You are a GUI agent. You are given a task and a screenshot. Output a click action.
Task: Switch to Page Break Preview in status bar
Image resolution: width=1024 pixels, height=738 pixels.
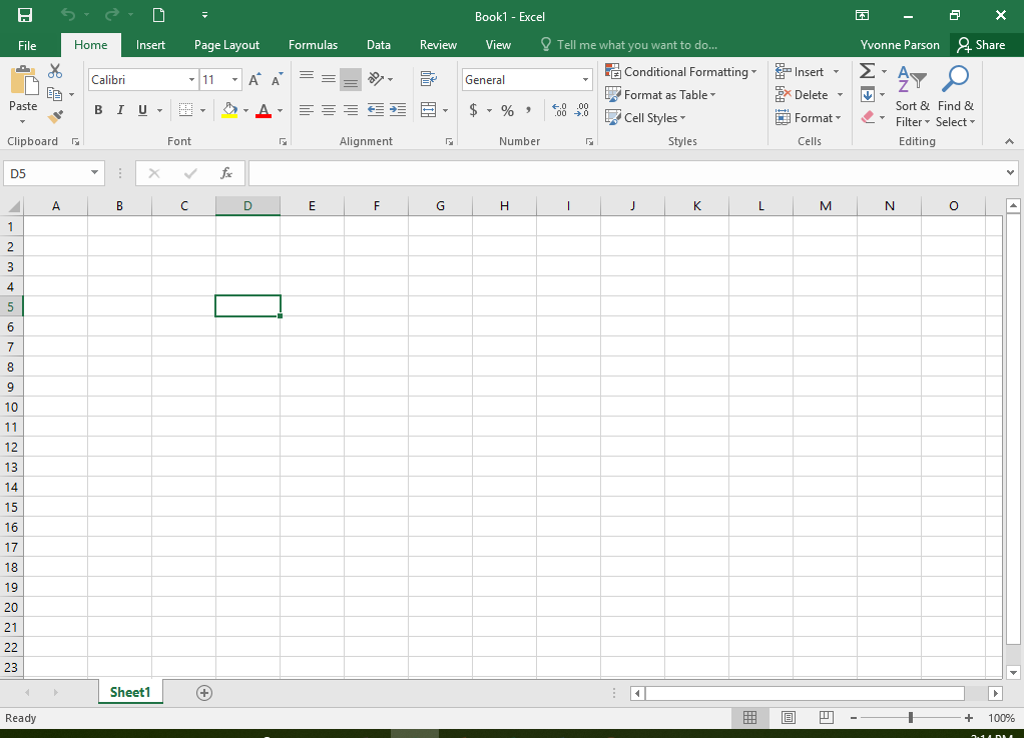(x=826, y=718)
